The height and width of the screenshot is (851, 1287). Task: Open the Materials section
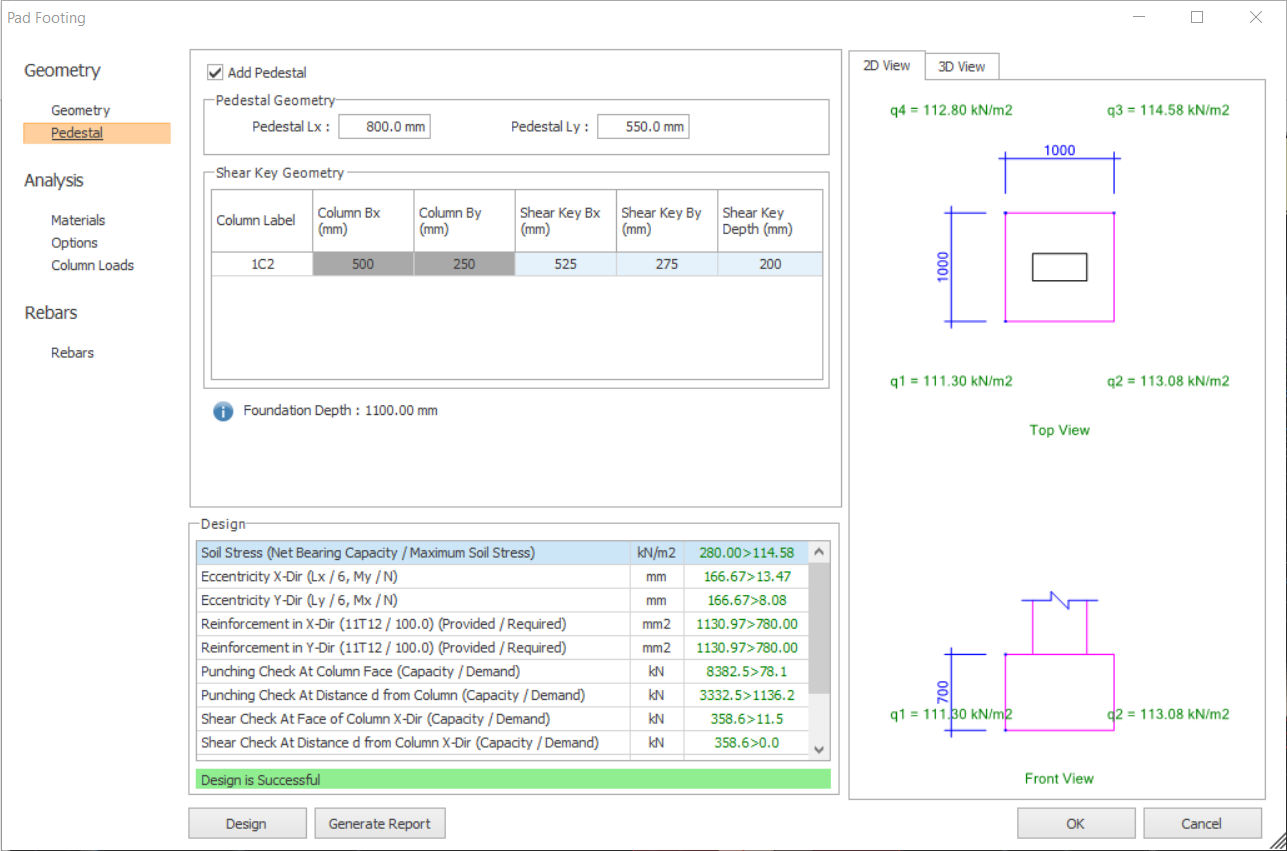click(78, 221)
